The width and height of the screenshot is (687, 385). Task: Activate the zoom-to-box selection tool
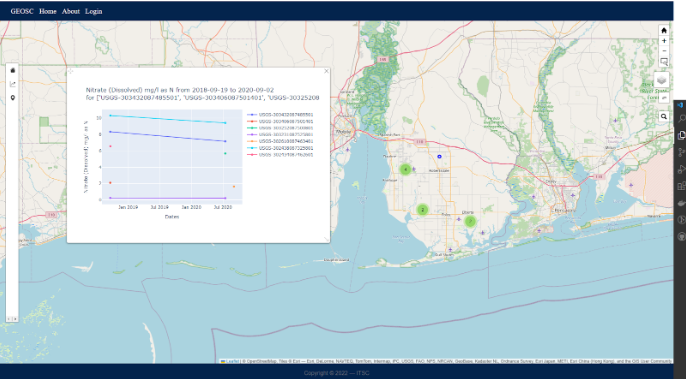pyautogui.click(x=664, y=62)
